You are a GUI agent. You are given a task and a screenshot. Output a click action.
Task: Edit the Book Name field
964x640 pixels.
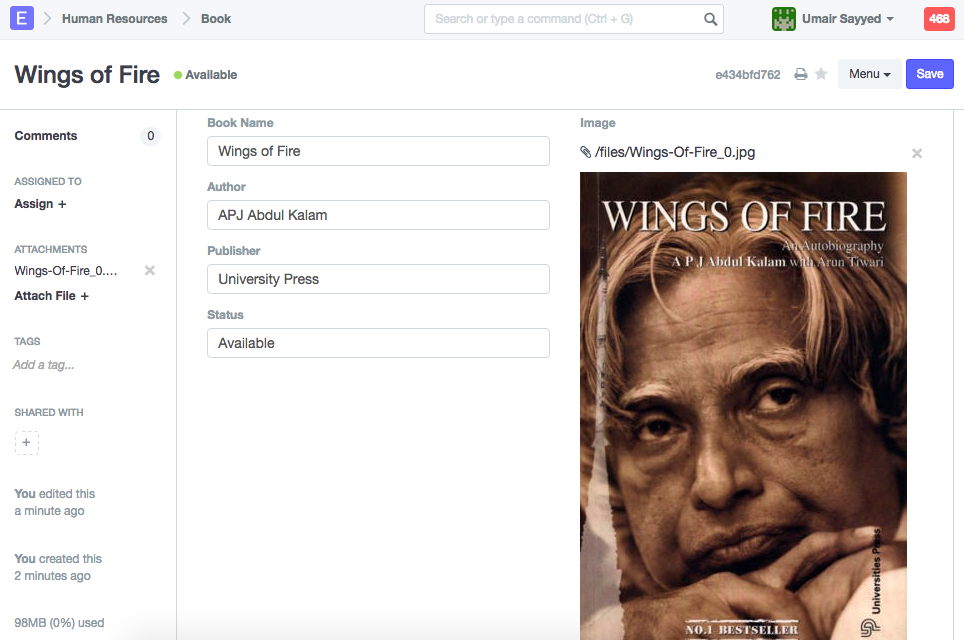point(378,151)
